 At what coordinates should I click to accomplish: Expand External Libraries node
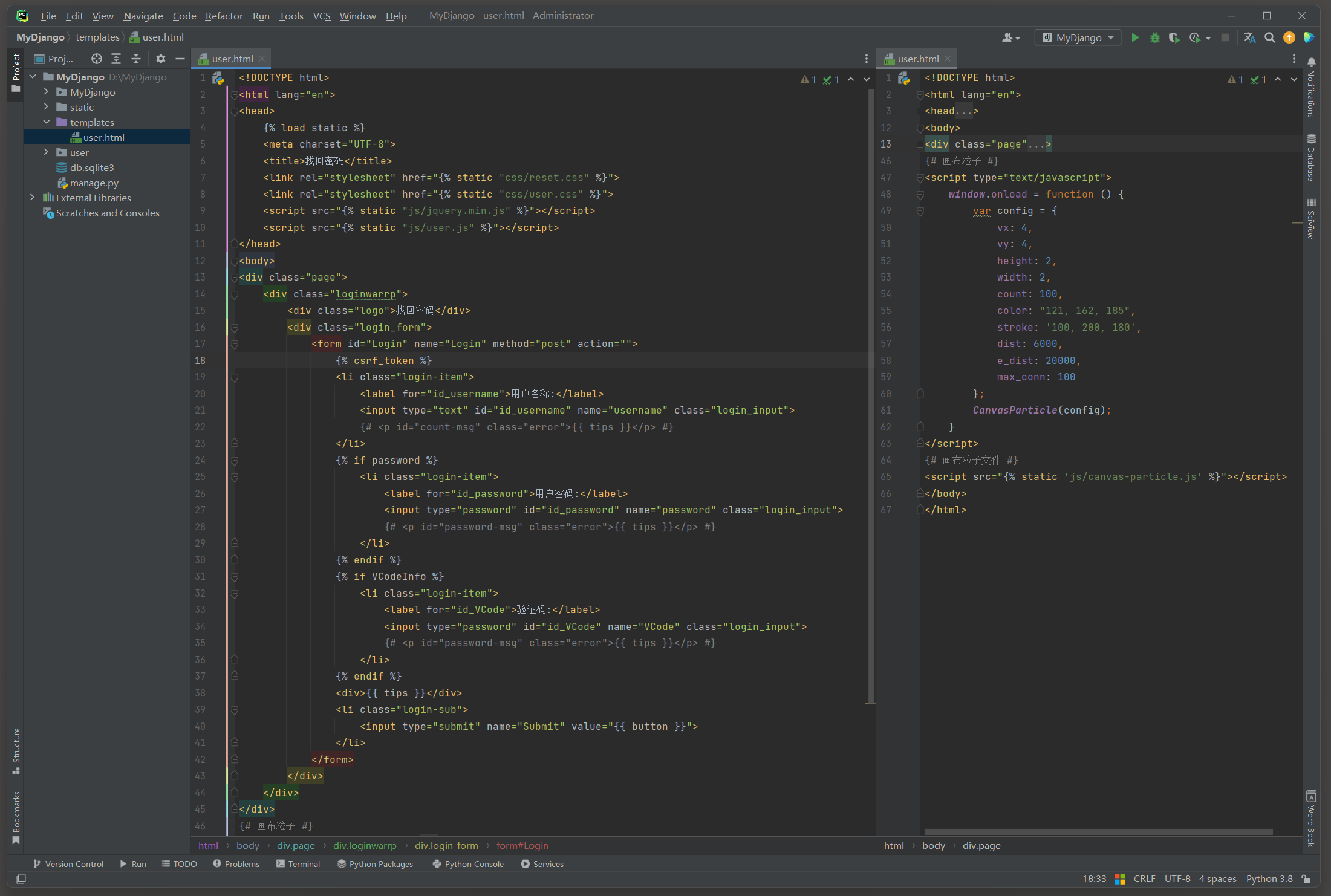tap(33, 198)
